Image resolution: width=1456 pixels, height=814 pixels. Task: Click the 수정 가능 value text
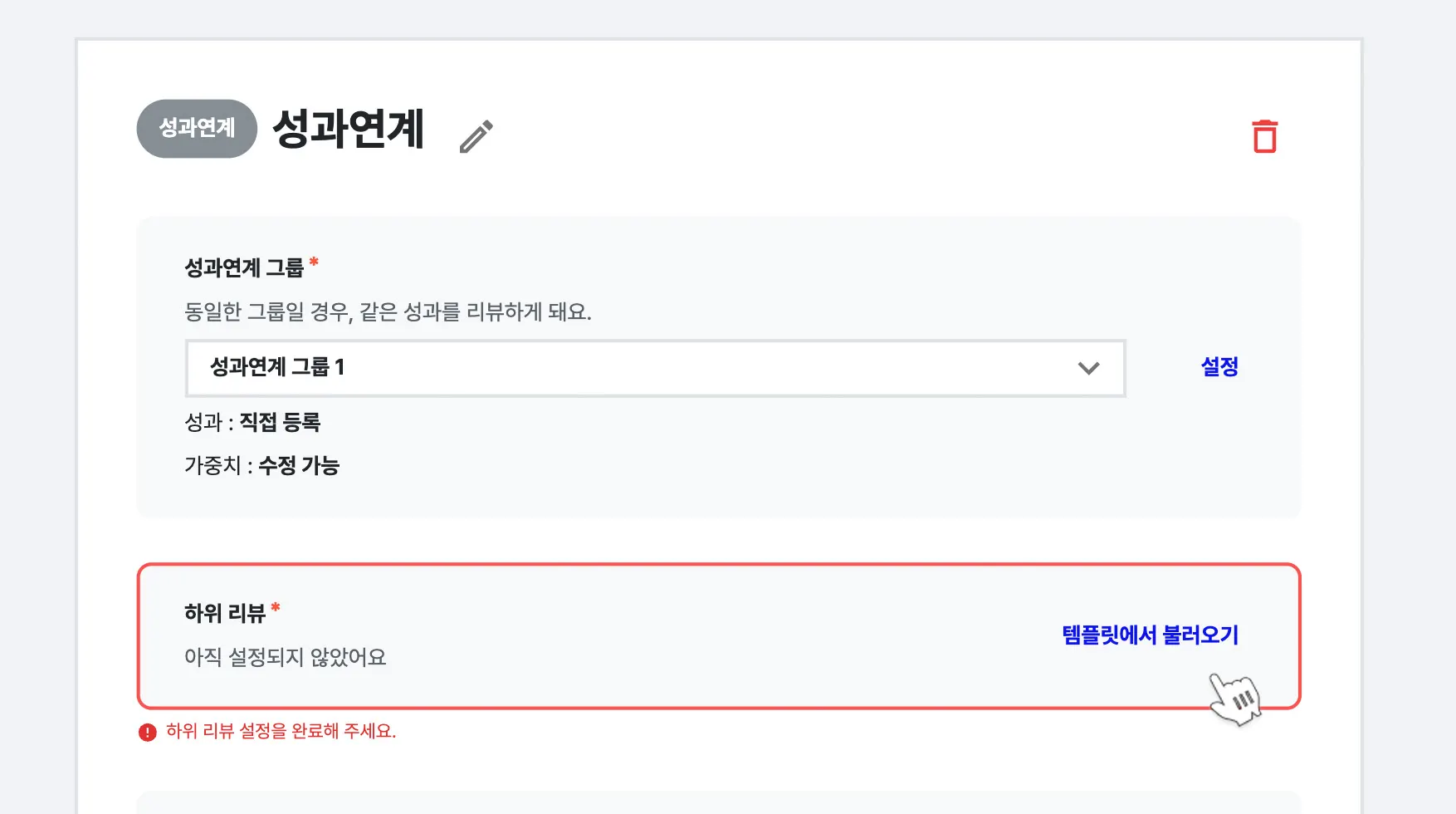(x=299, y=466)
